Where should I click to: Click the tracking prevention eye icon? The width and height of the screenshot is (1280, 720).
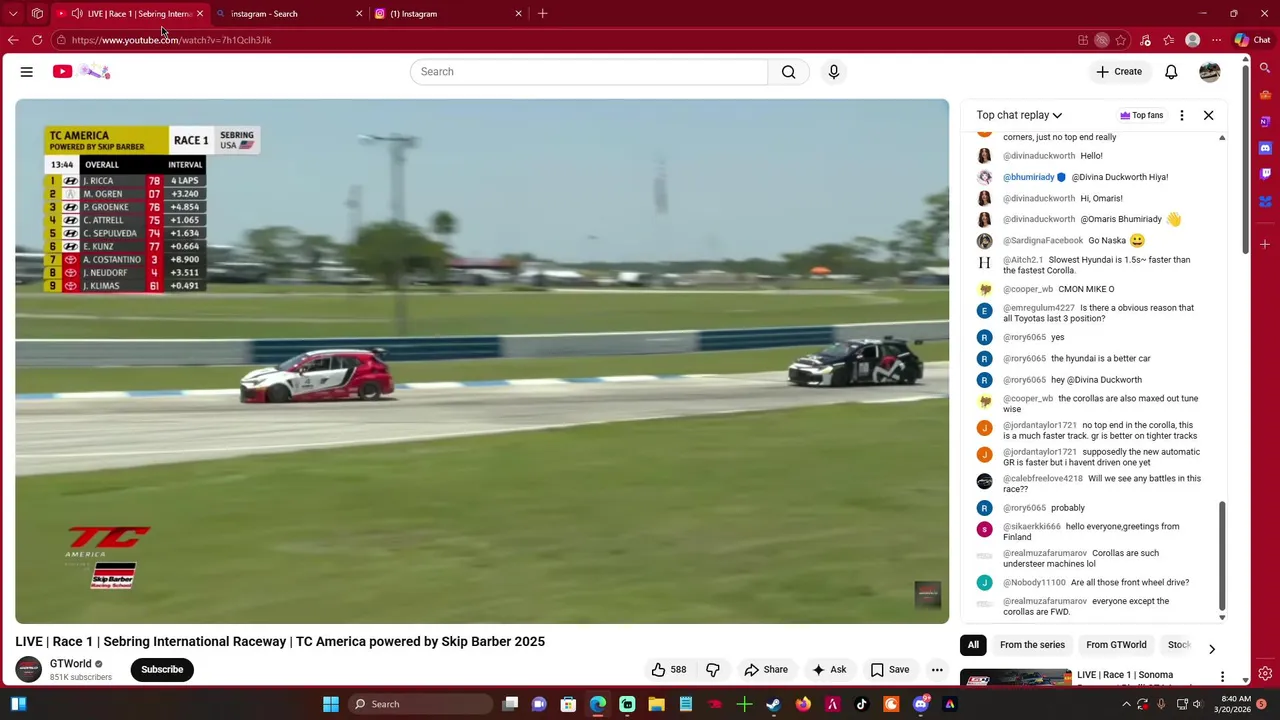pyautogui.click(x=1101, y=40)
